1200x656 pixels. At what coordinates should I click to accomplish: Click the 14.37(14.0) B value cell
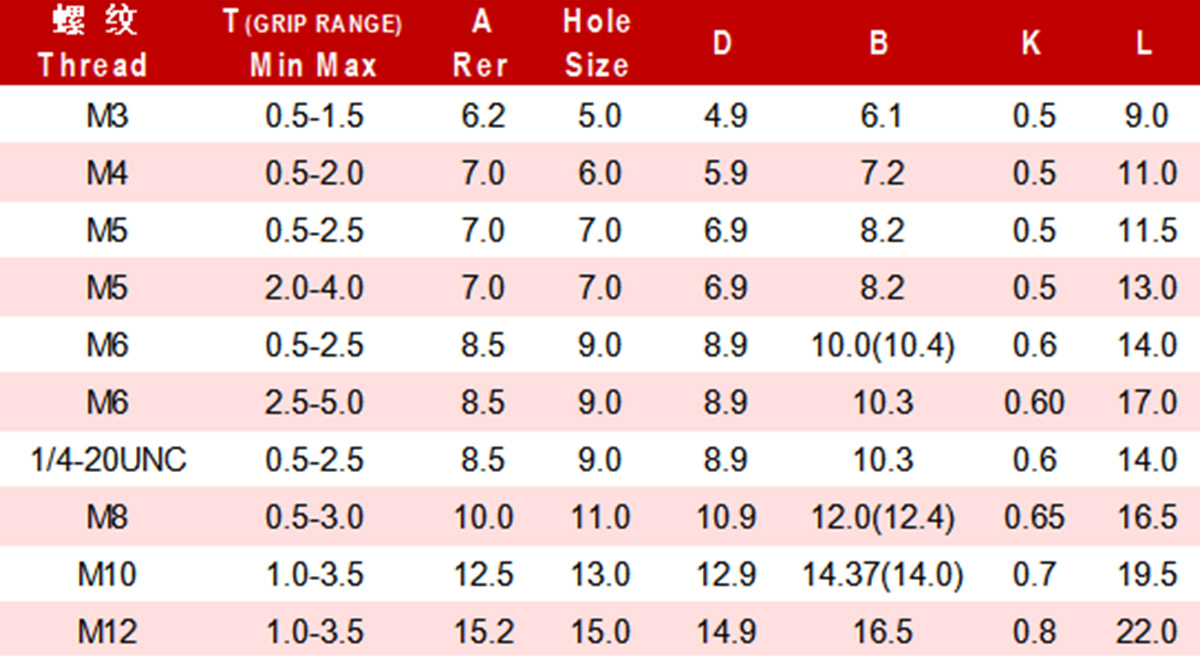[882, 575]
